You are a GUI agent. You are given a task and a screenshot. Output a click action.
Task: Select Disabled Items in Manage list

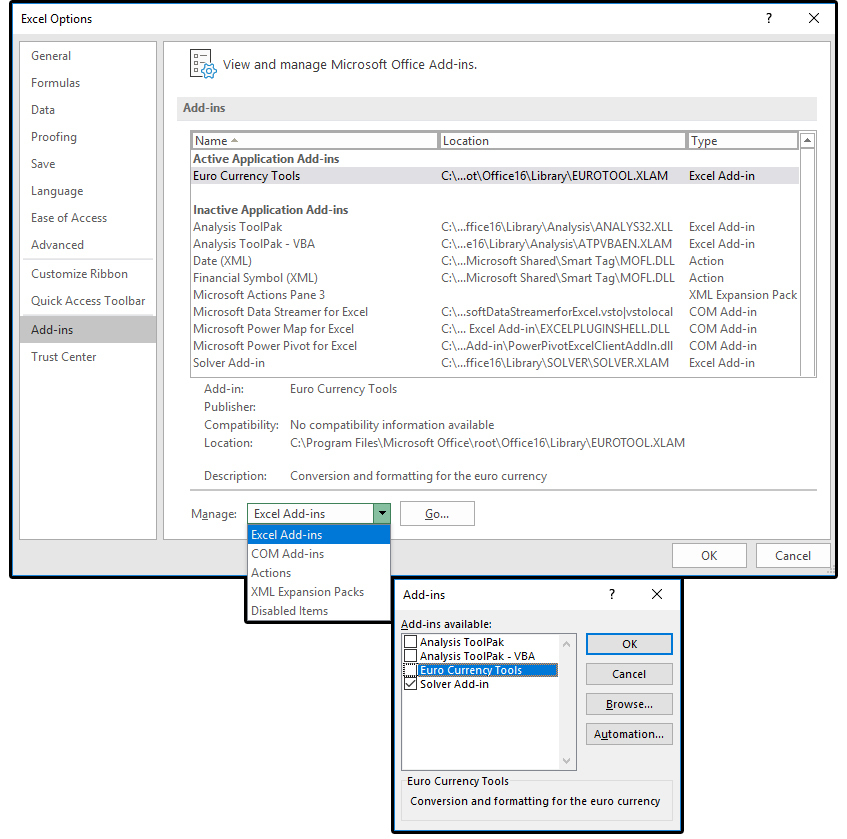click(x=290, y=611)
